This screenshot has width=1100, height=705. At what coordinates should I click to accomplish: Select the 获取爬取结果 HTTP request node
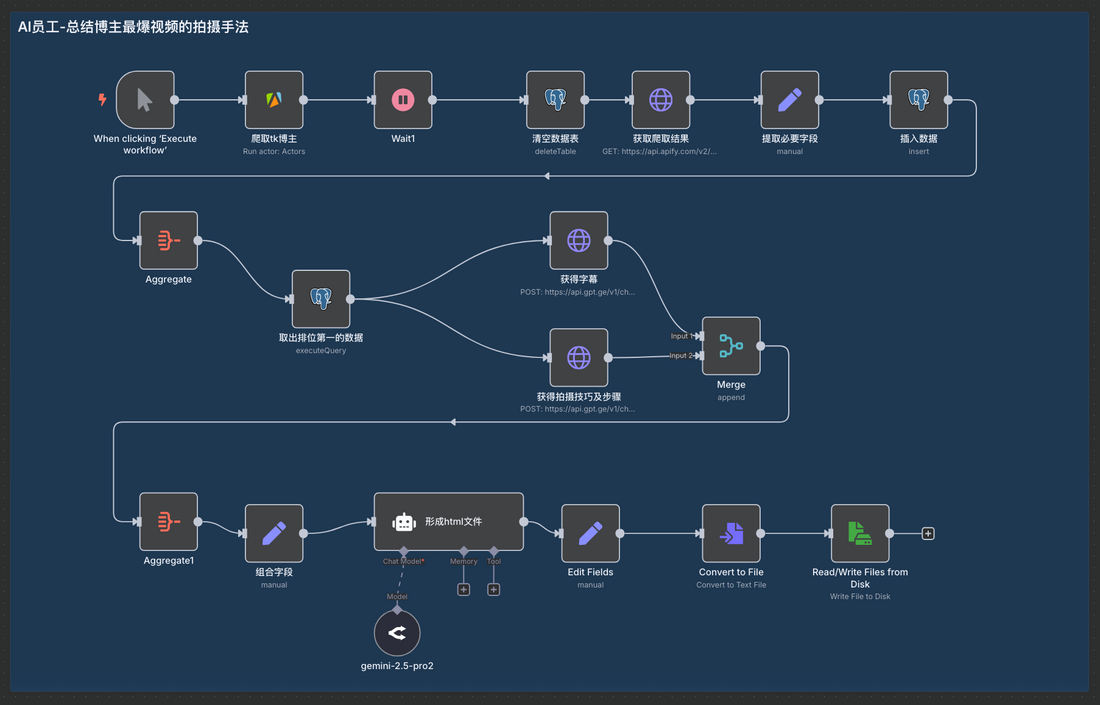click(661, 100)
